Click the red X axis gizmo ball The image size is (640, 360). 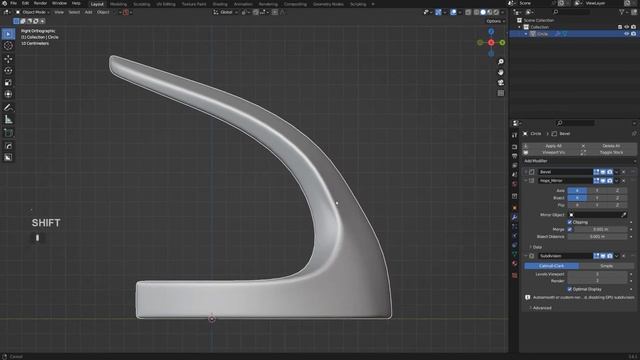tap(491, 42)
